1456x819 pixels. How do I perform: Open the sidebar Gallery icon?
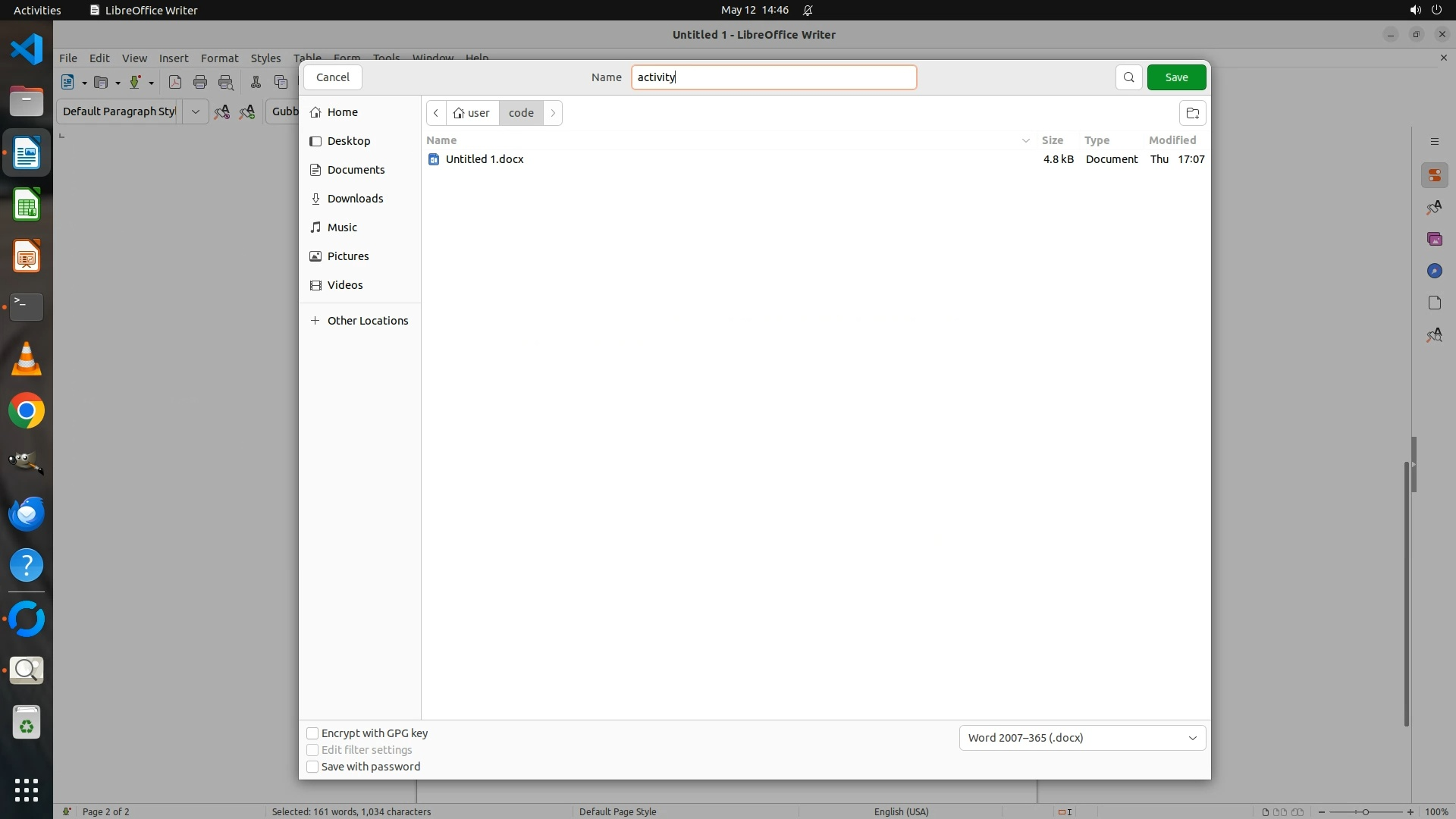click(x=1434, y=239)
